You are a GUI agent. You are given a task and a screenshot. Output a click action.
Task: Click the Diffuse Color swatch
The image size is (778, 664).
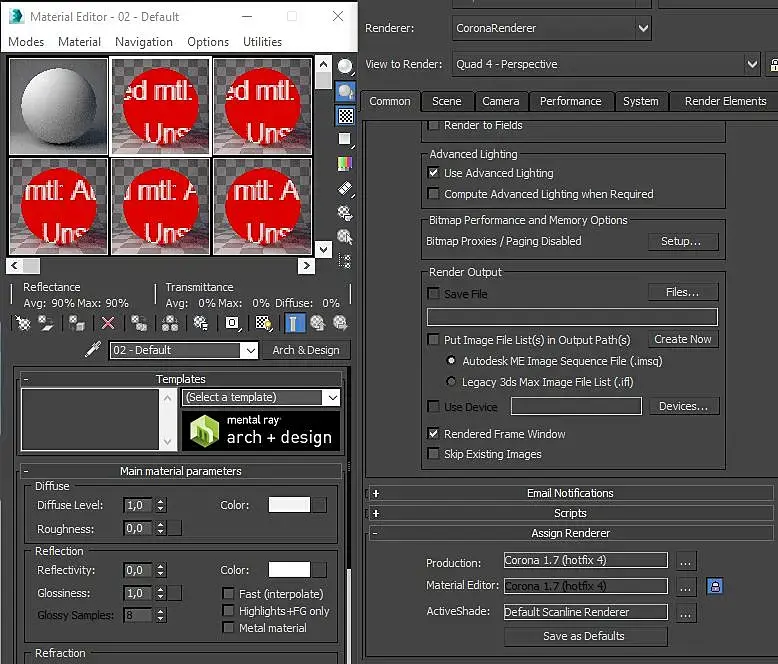point(289,505)
